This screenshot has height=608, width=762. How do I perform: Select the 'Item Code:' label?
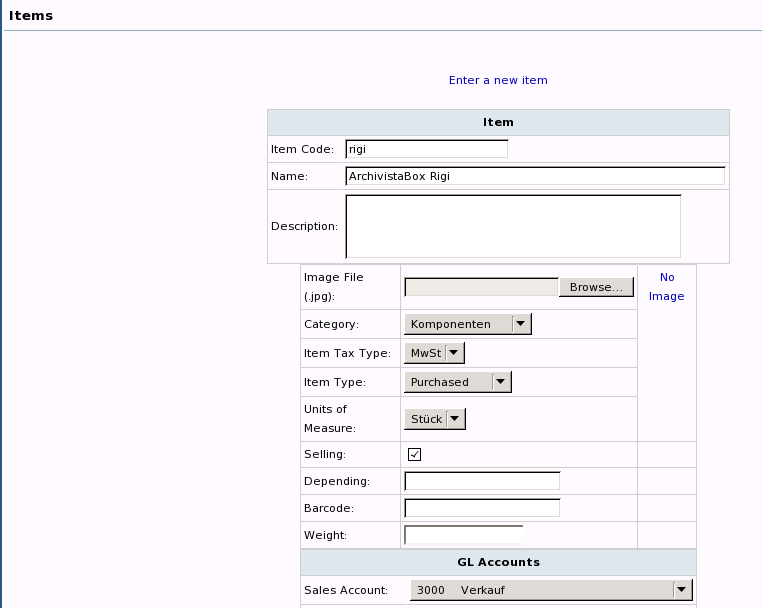pyautogui.click(x=302, y=149)
